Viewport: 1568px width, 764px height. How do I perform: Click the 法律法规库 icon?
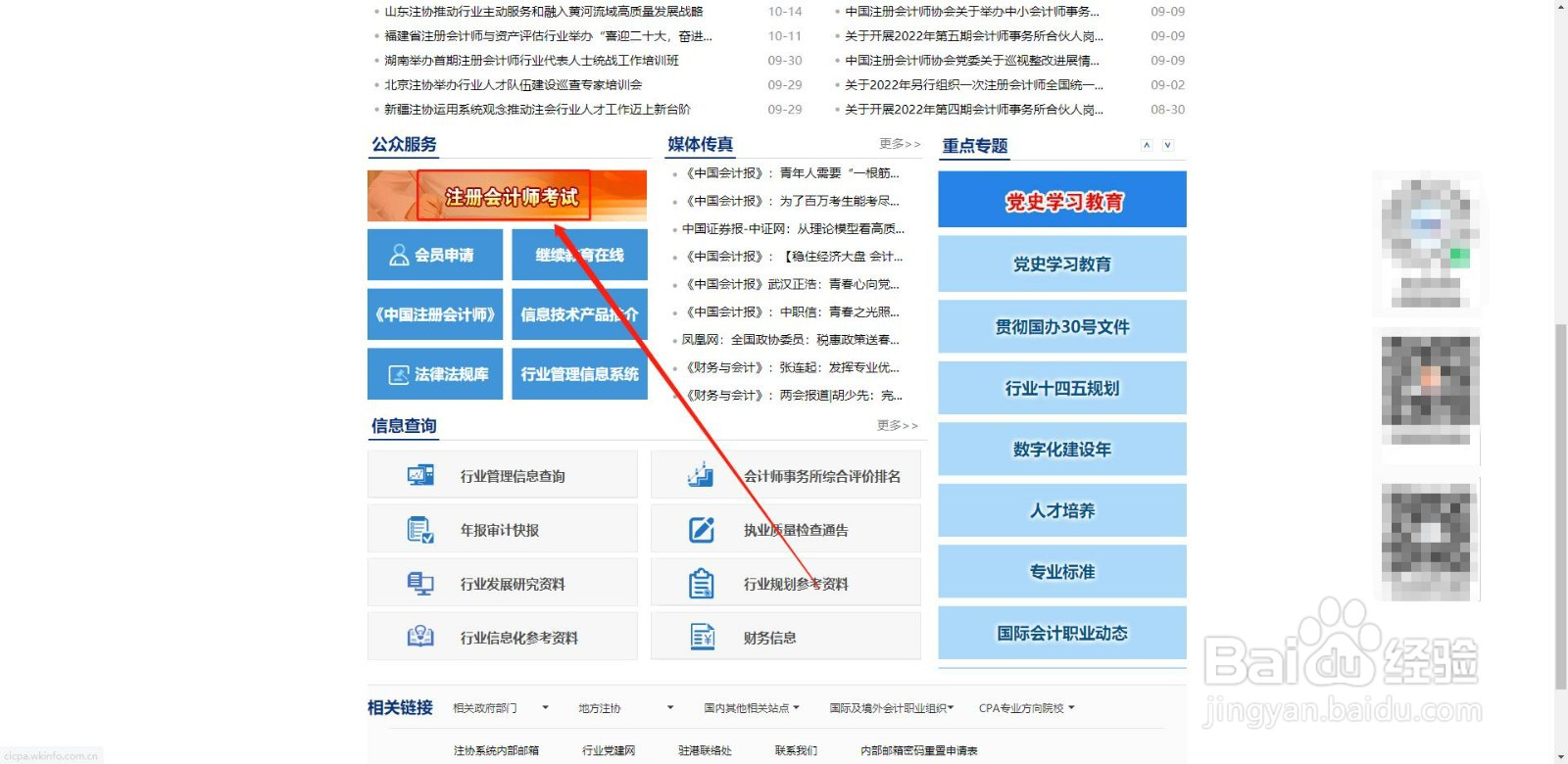(399, 374)
